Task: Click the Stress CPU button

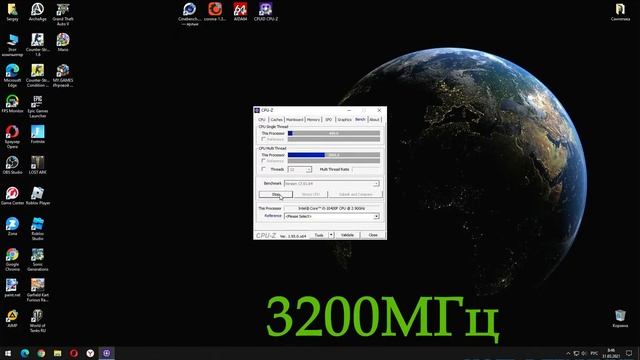Action: pyautogui.click(x=311, y=194)
